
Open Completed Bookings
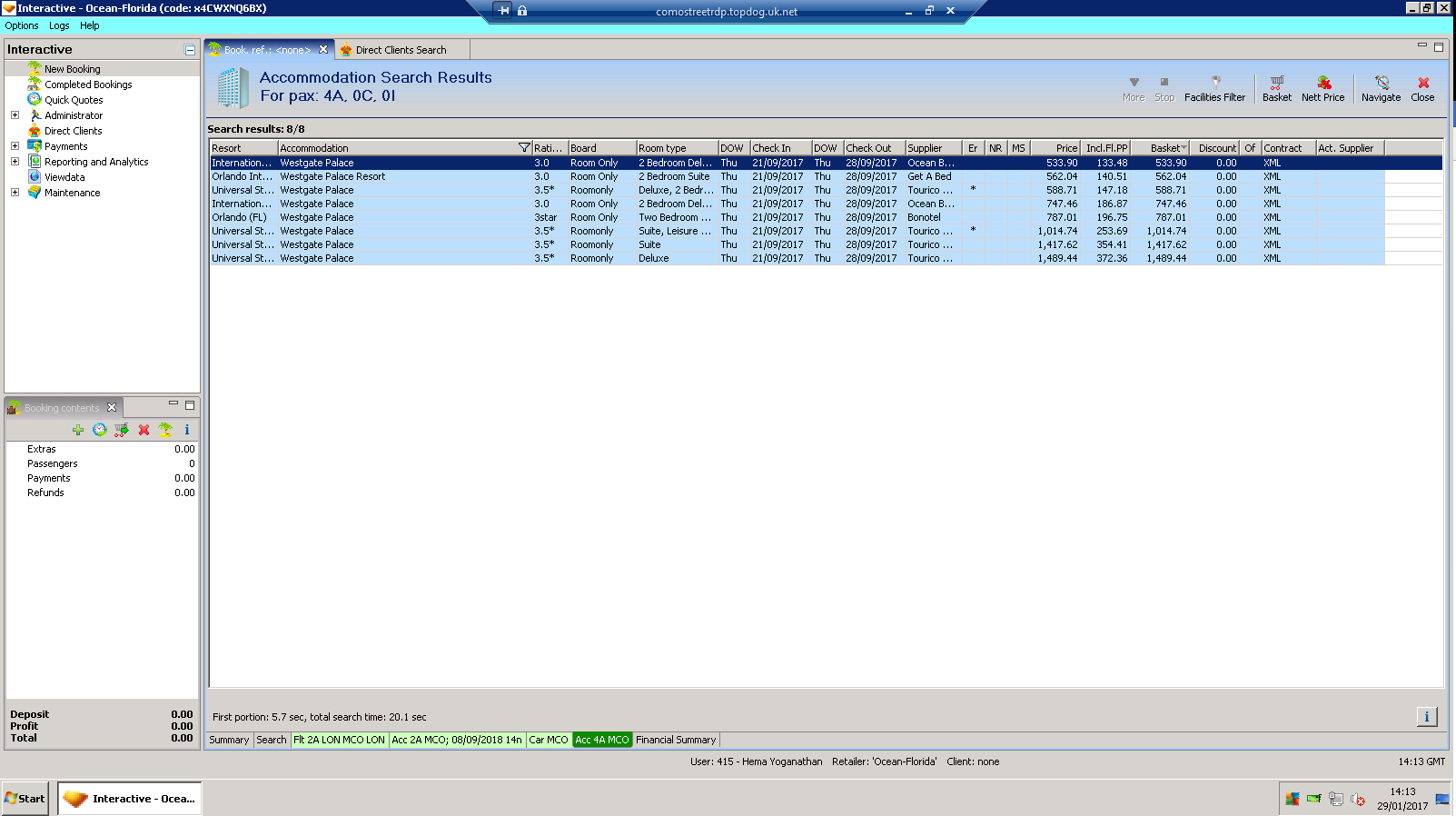point(88,85)
